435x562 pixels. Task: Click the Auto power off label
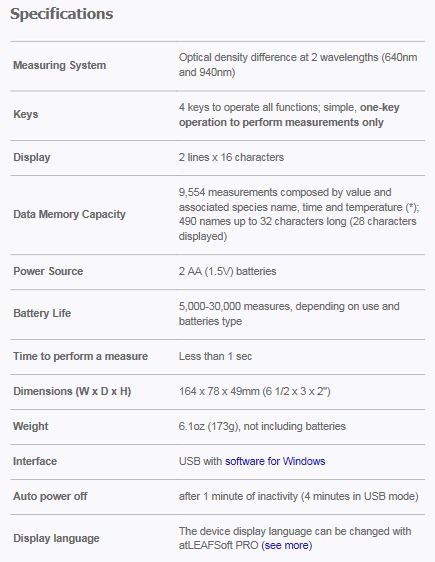point(50,496)
